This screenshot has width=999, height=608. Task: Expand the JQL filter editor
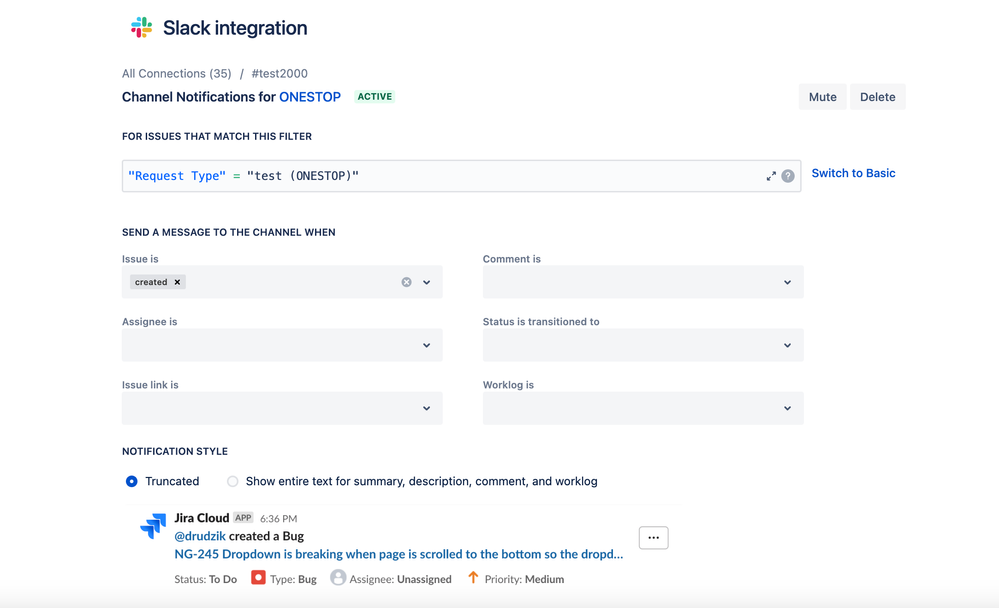point(771,176)
